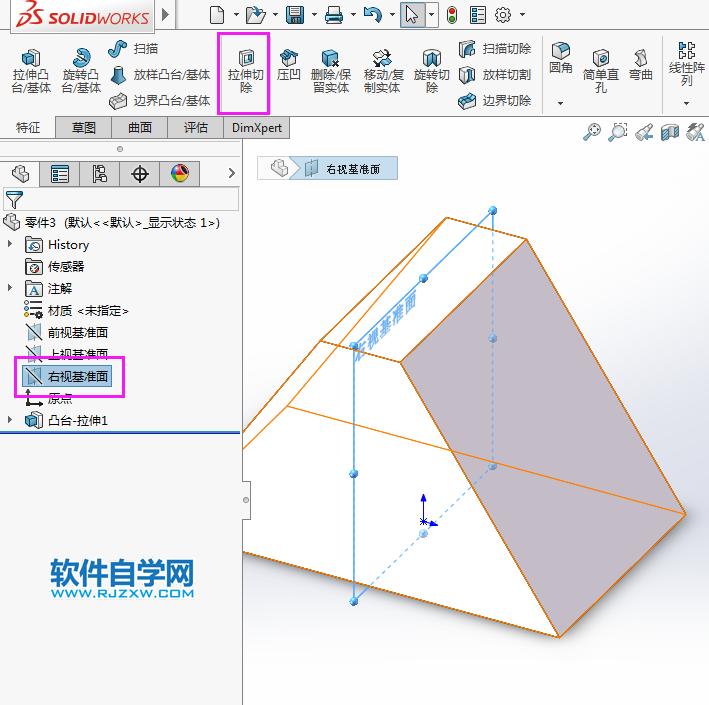Click Boundary Boss/Base (边界凸台/基体)

[x=160, y=100]
